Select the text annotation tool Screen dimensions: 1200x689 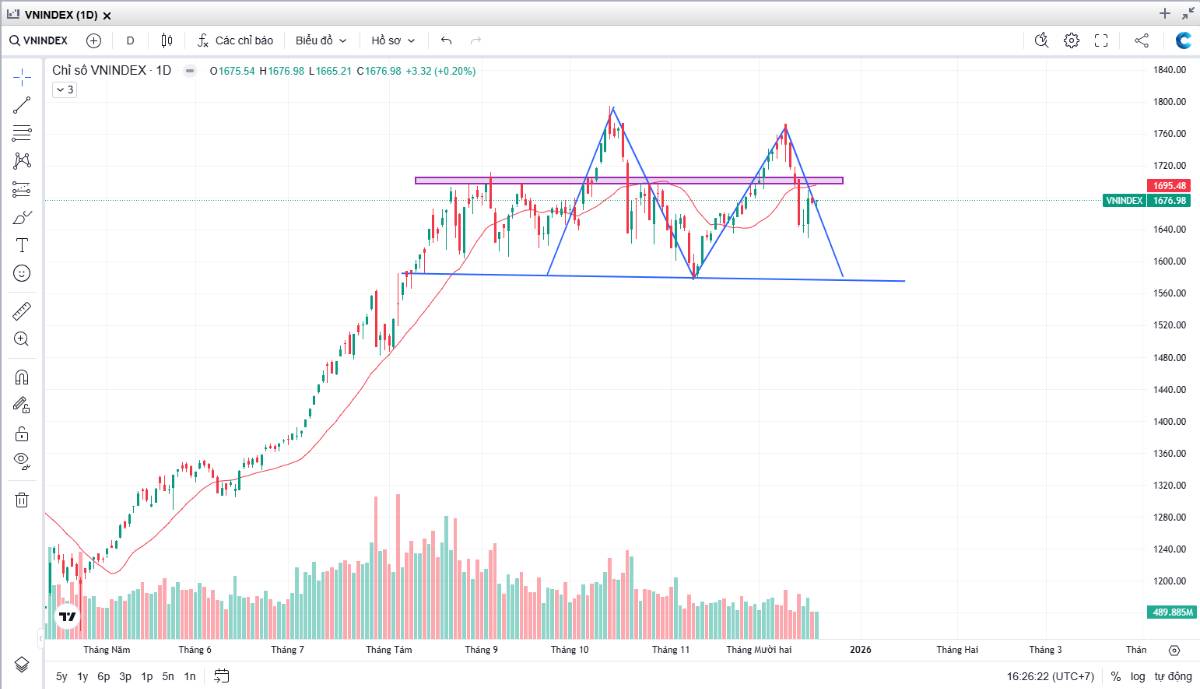coord(21,245)
